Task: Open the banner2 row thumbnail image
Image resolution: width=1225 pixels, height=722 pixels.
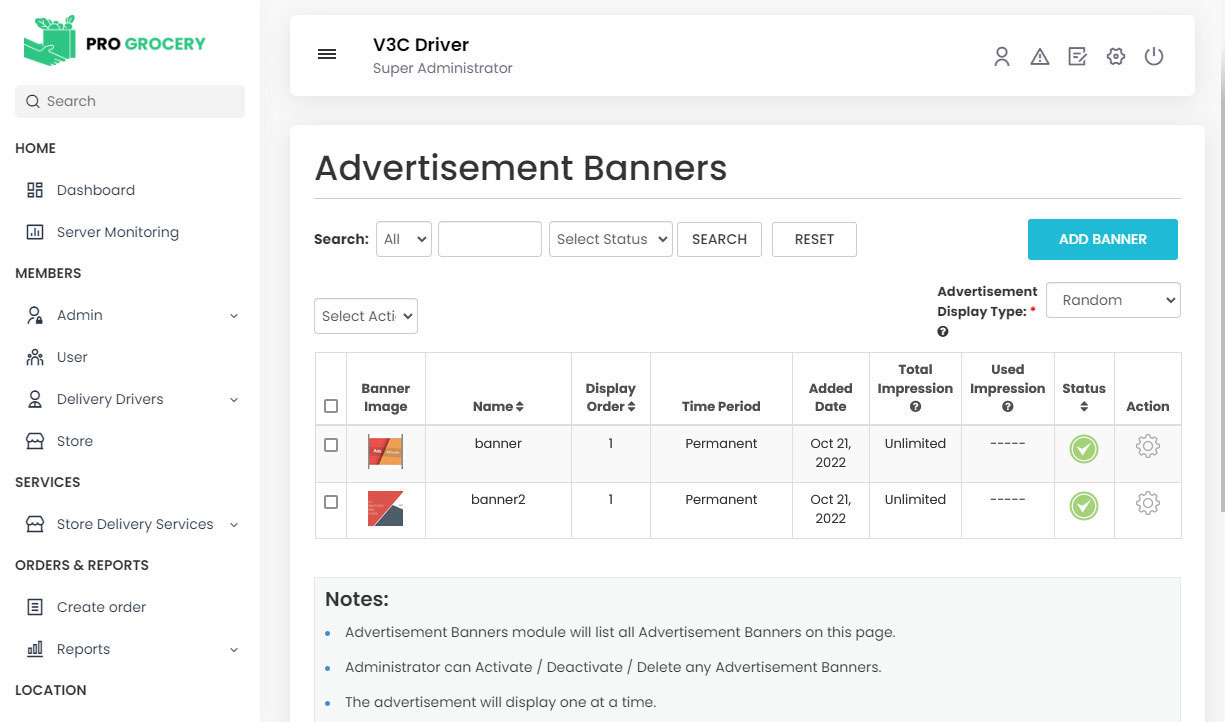Action: click(385, 508)
